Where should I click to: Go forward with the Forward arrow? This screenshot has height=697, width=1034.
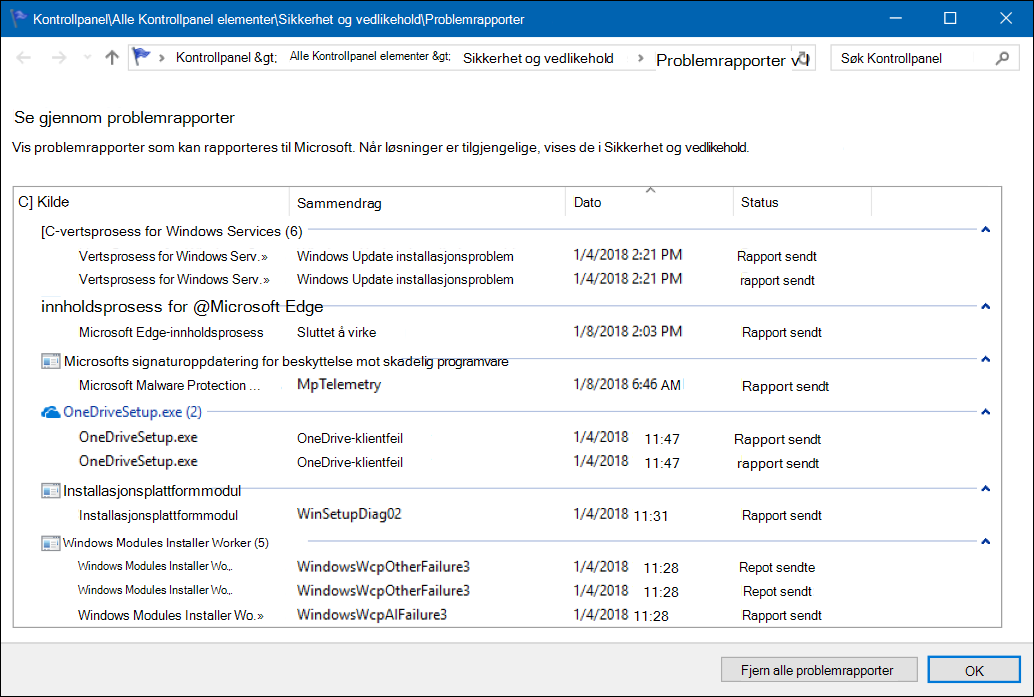pyautogui.click(x=59, y=58)
